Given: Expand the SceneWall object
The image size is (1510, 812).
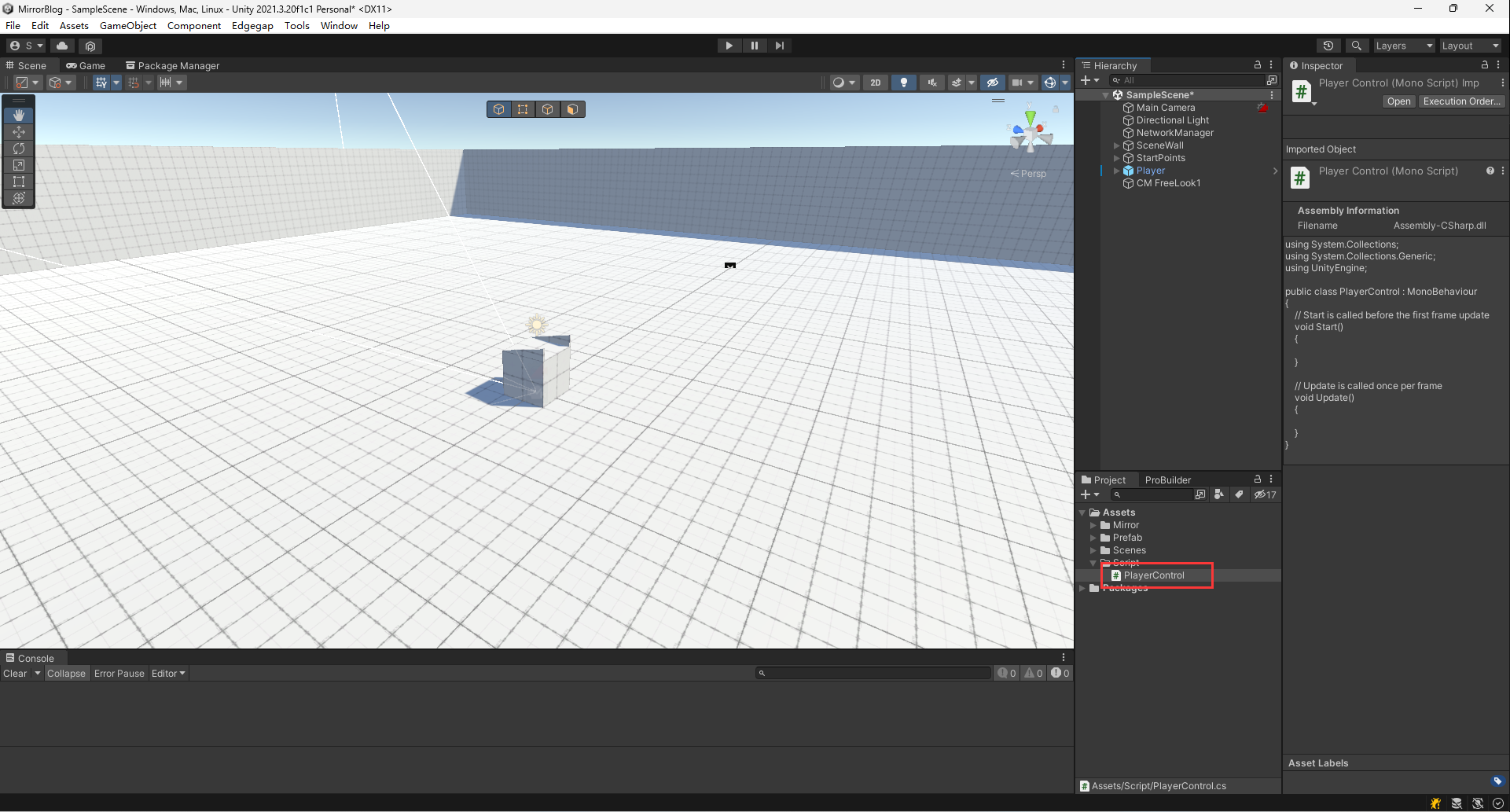Looking at the screenshot, I should (x=1117, y=145).
